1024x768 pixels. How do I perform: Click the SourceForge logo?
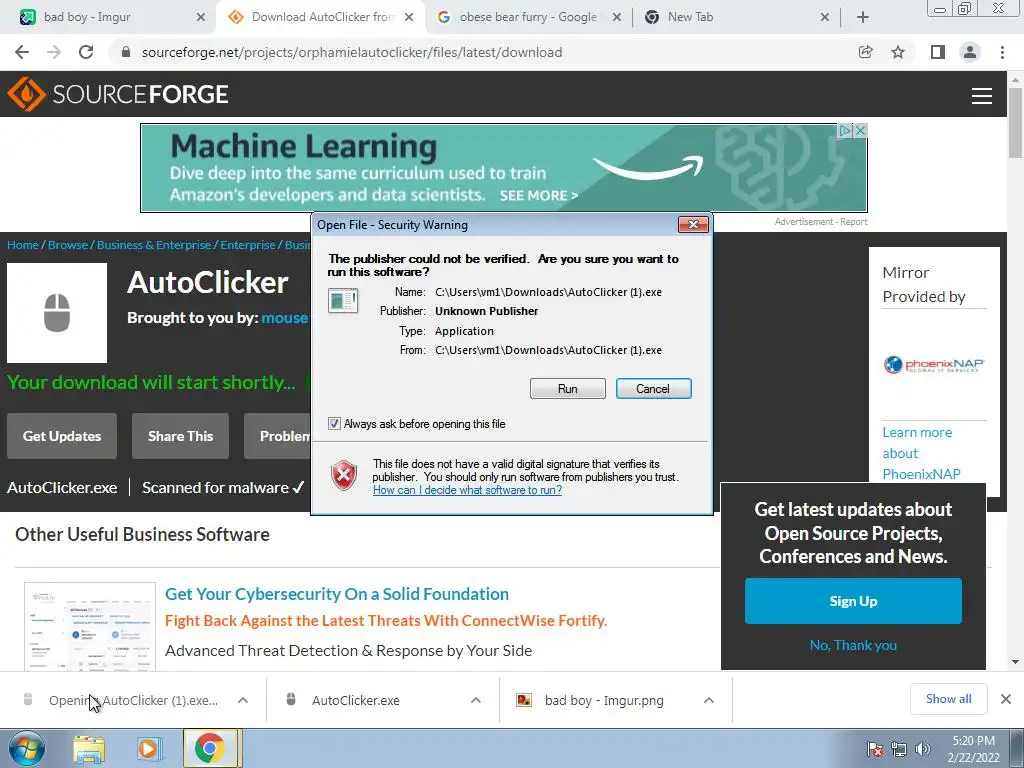118,95
